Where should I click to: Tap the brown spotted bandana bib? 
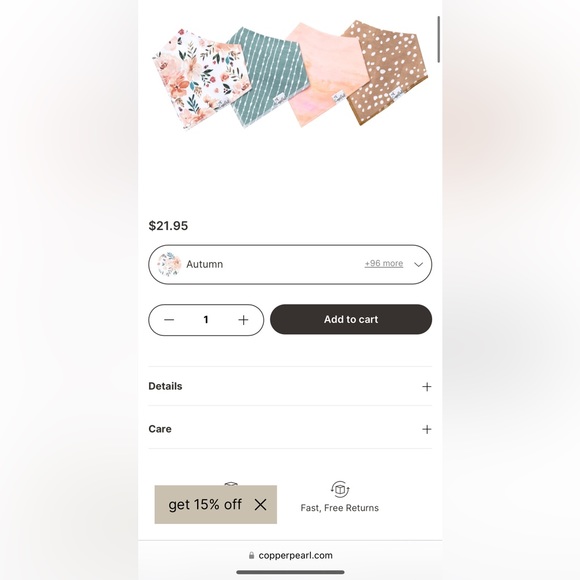pyautogui.click(x=387, y=70)
